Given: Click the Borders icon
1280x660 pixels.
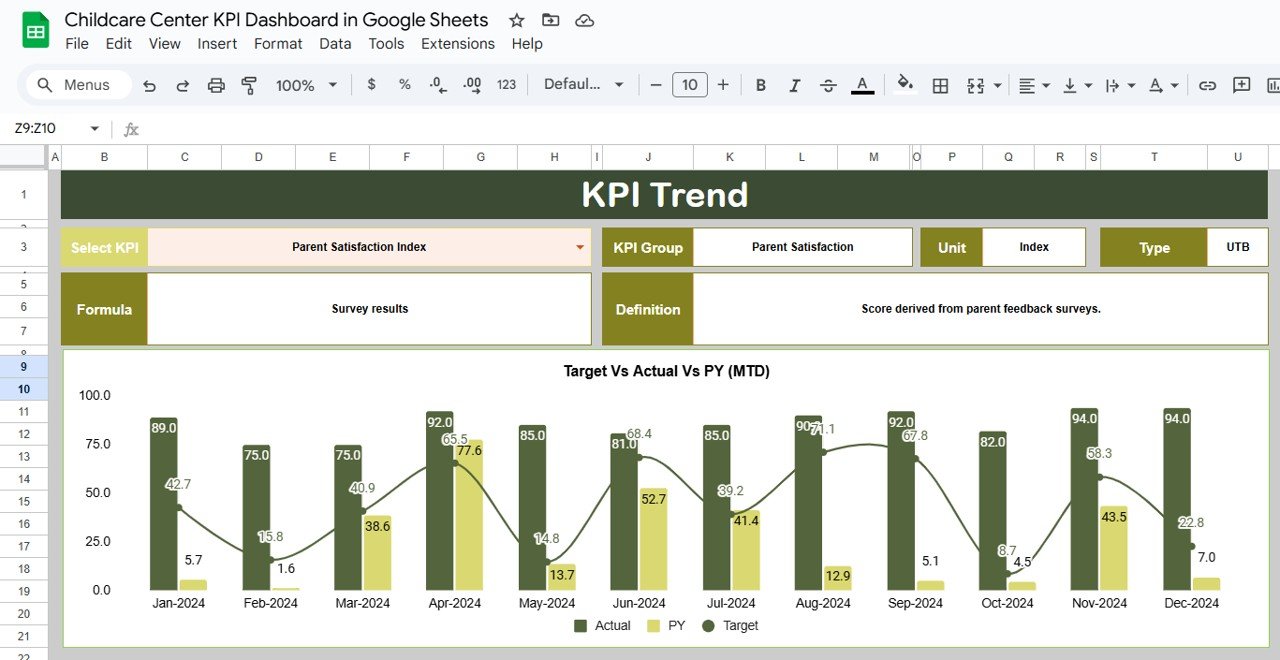Looking at the screenshot, I should coord(939,85).
